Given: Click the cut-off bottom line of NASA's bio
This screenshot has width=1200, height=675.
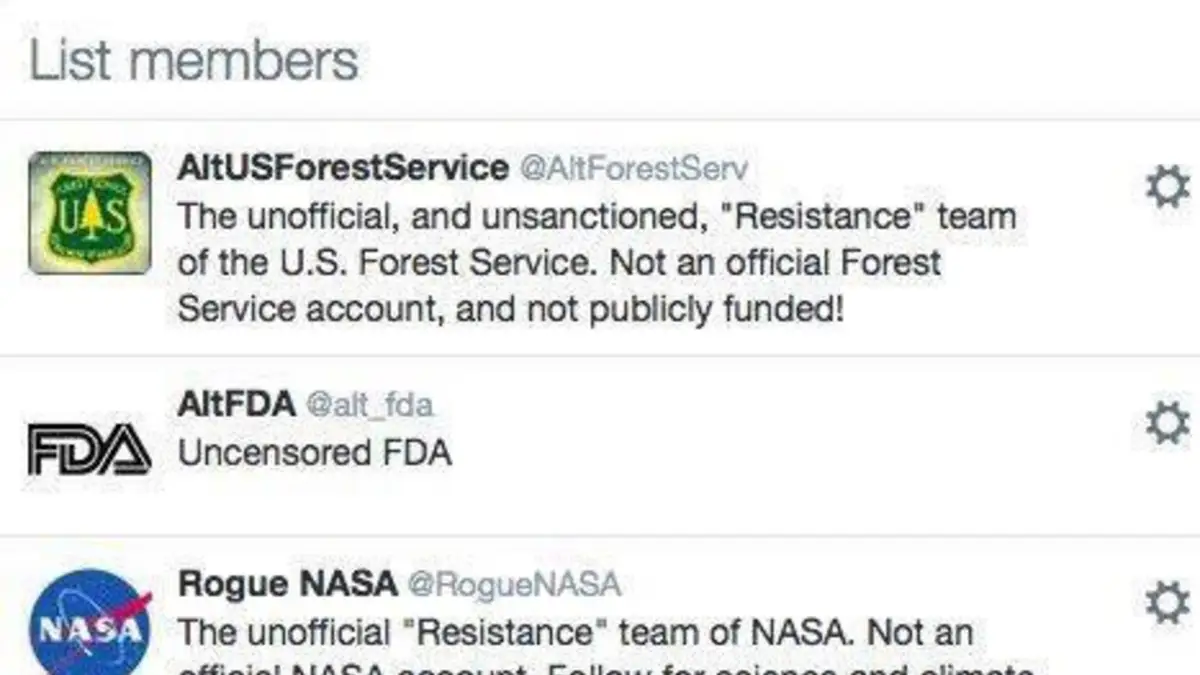Looking at the screenshot, I should (x=607, y=668).
